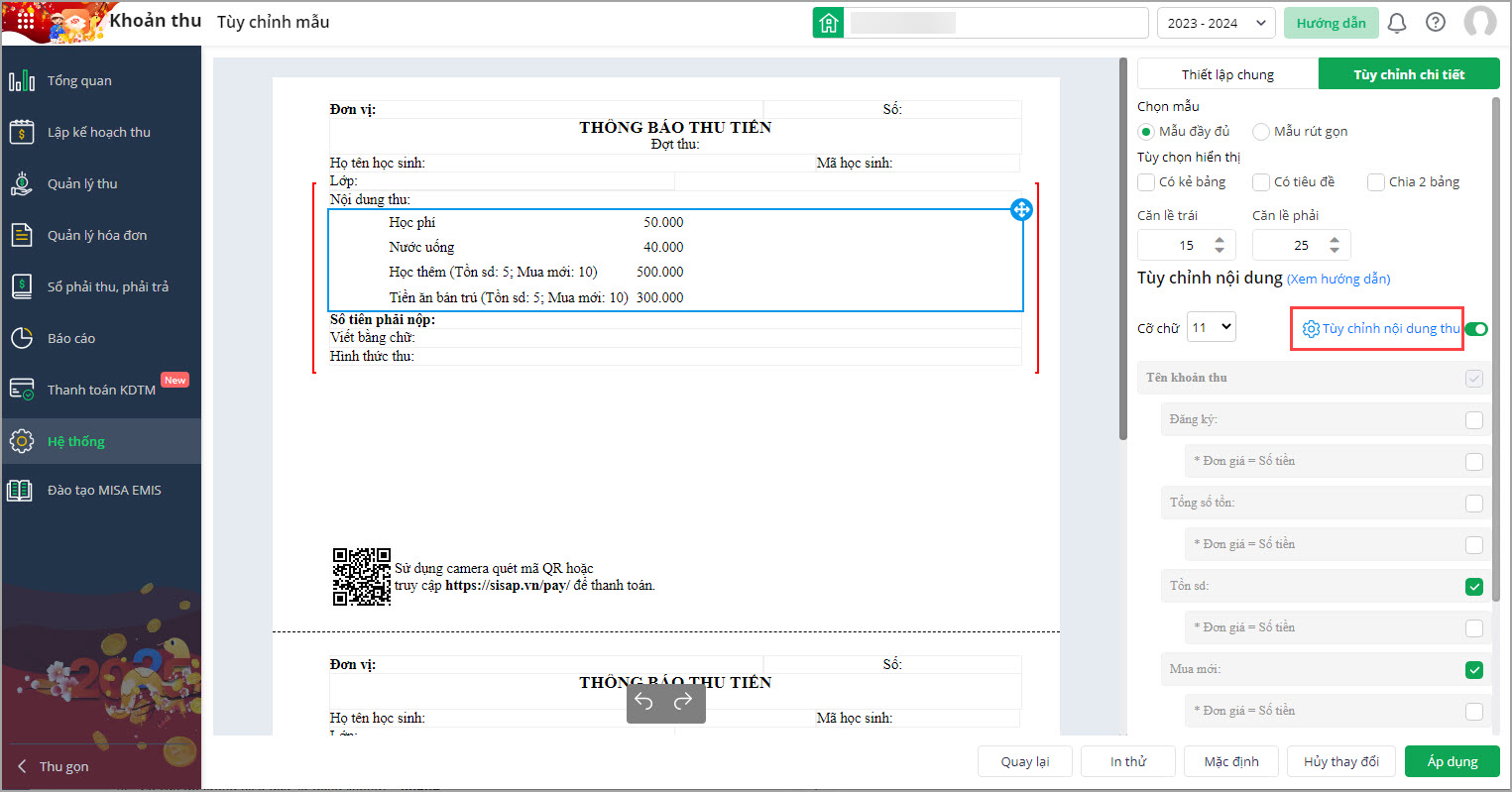This screenshot has width=1512, height=792.
Task: Switch to the Thiết lập chung tab
Action: (x=1227, y=74)
